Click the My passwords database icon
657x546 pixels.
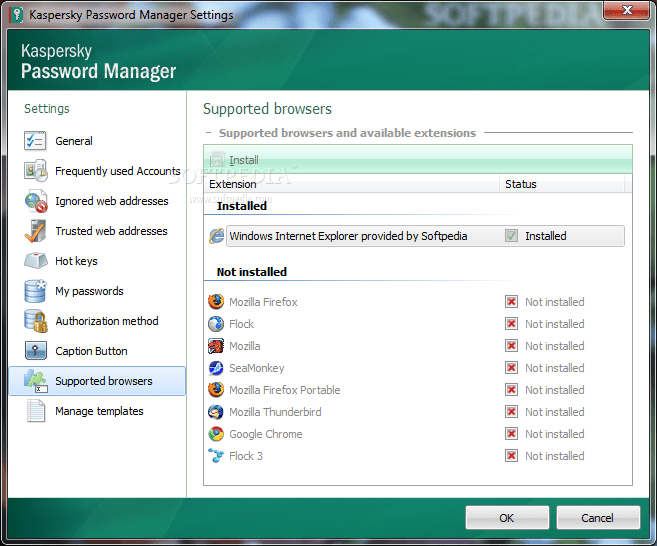35,291
